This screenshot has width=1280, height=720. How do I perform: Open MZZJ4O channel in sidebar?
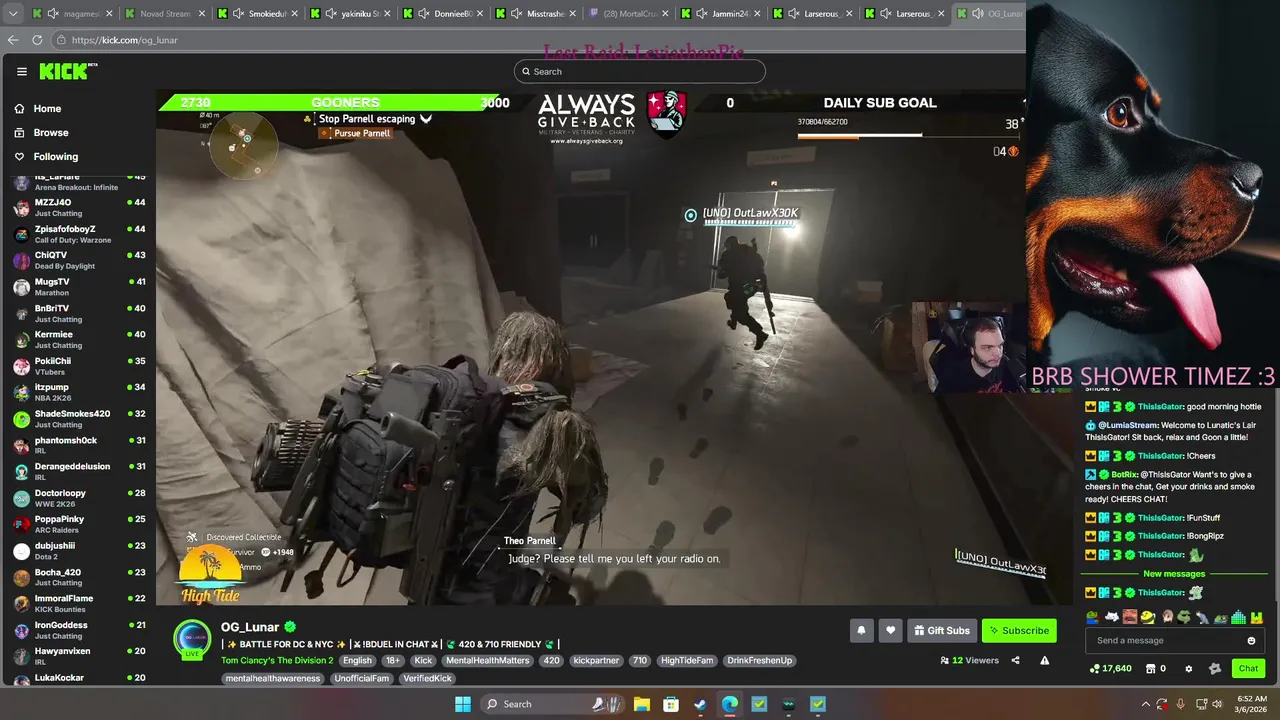tap(77, 207)
